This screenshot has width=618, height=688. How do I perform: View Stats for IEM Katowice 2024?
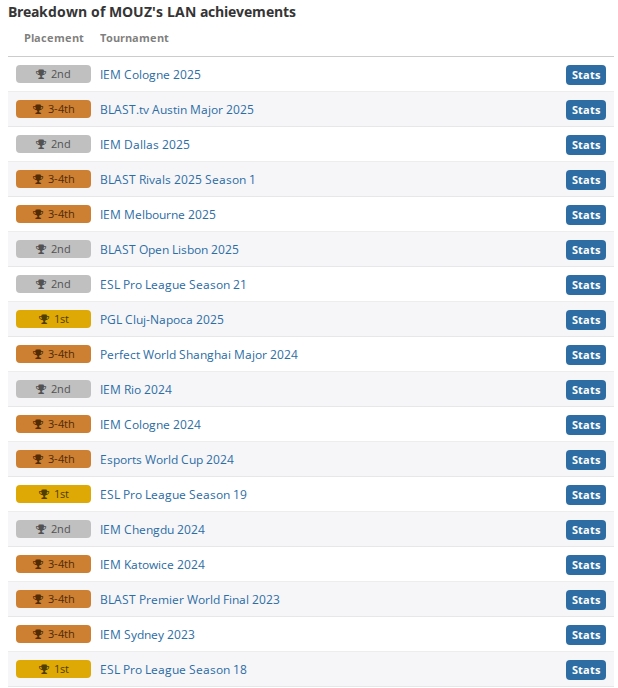click(586, 565)
